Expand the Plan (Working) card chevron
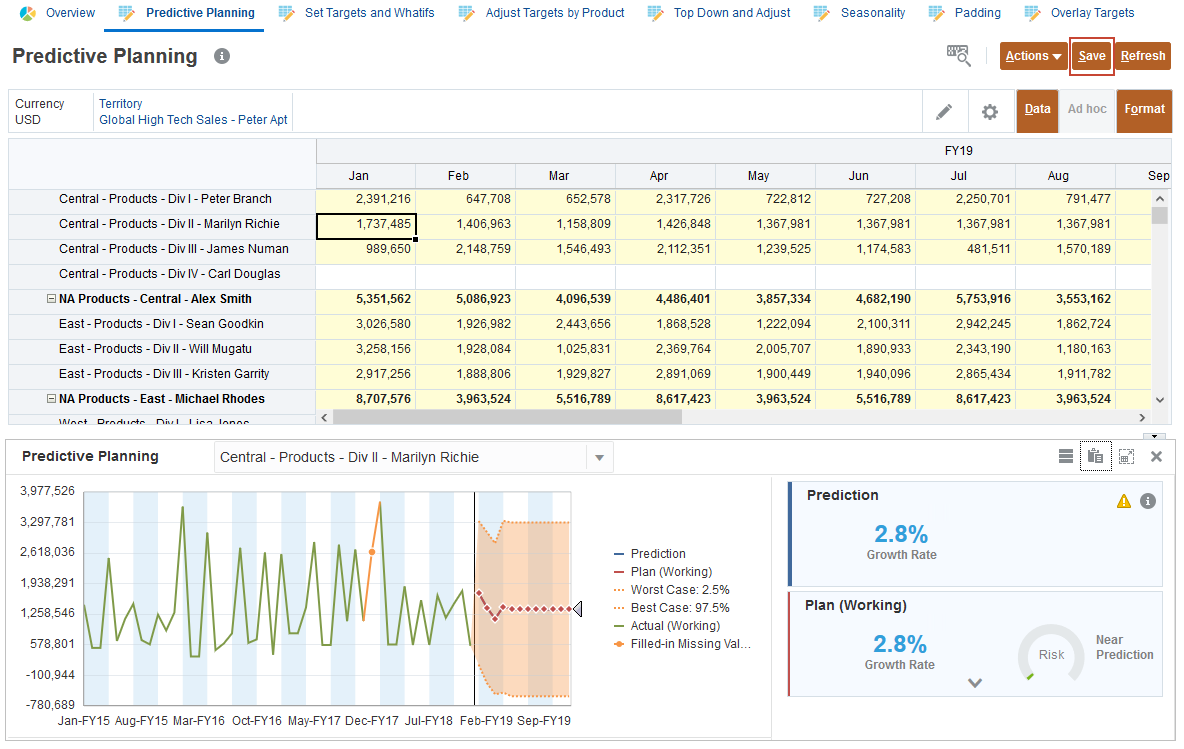Image resolution: width=1184 pixels, height=749 pixels. 975,683
